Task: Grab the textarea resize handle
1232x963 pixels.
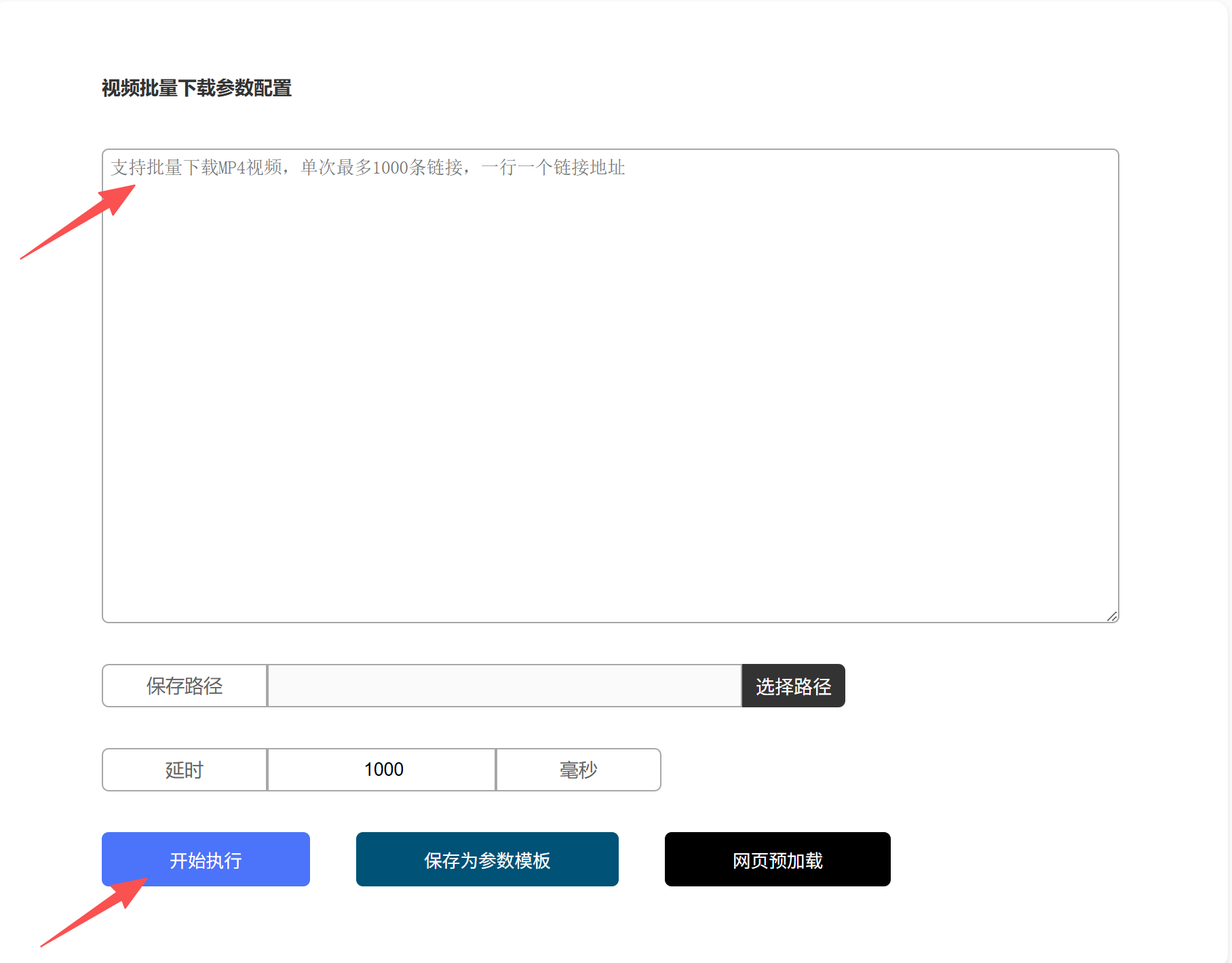Action: click(1112, 616)
